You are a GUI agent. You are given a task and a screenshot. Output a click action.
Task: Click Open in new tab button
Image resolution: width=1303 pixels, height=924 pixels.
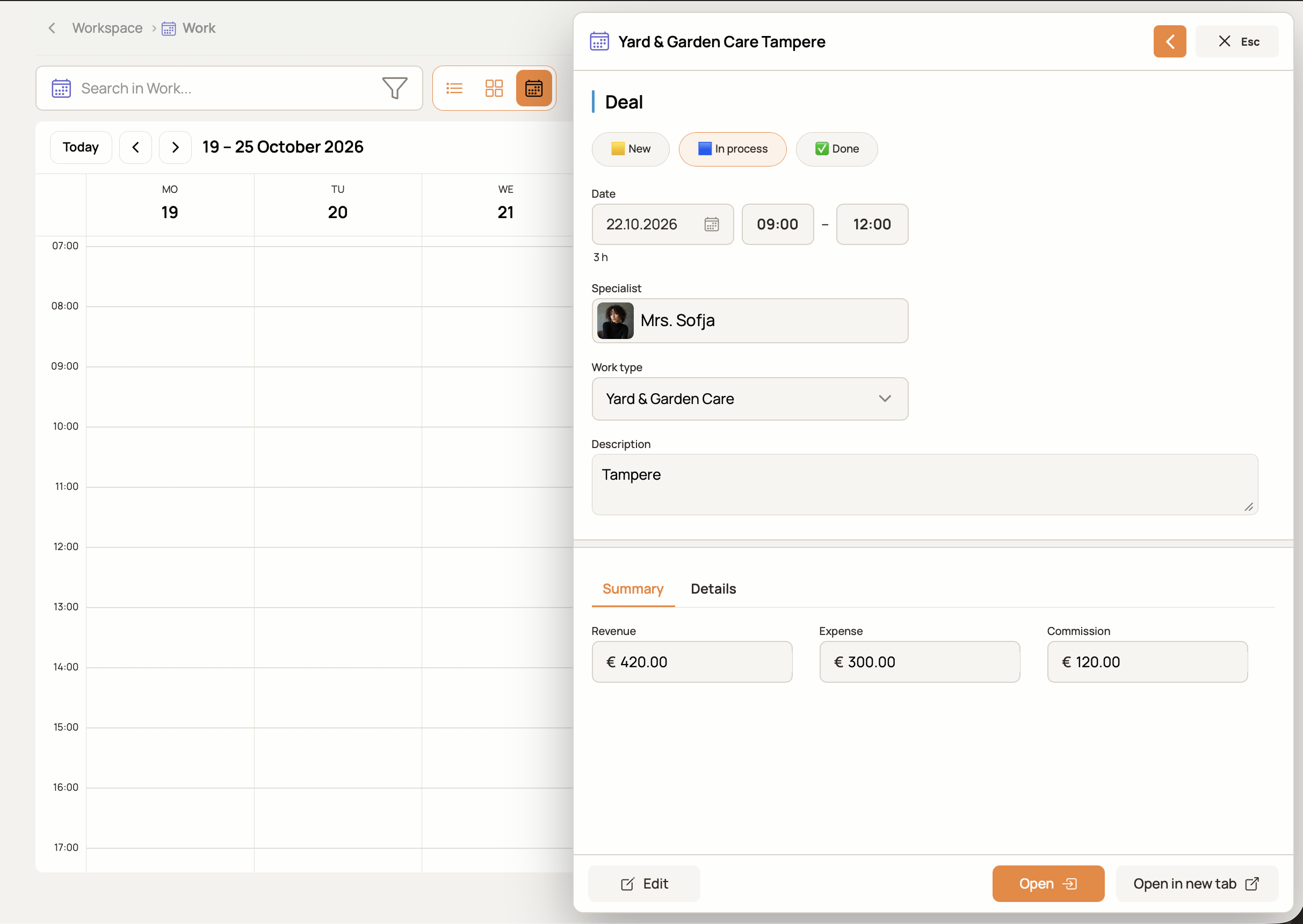tap(1197, 884)
